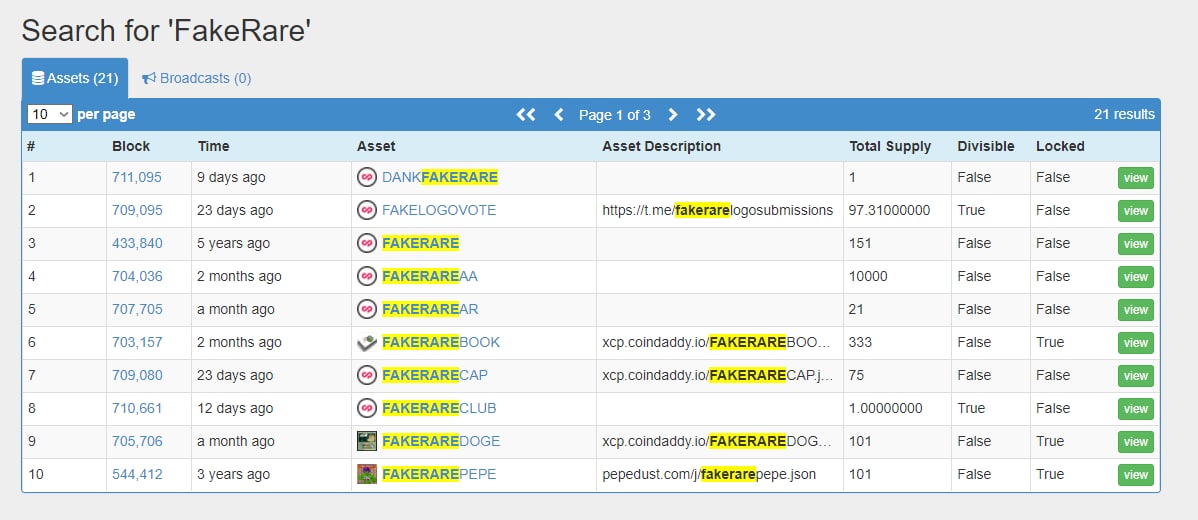Click view button for FAKERAREAA row
Viewport: 1198px width, 520px height.
(x=1135, y=276)
